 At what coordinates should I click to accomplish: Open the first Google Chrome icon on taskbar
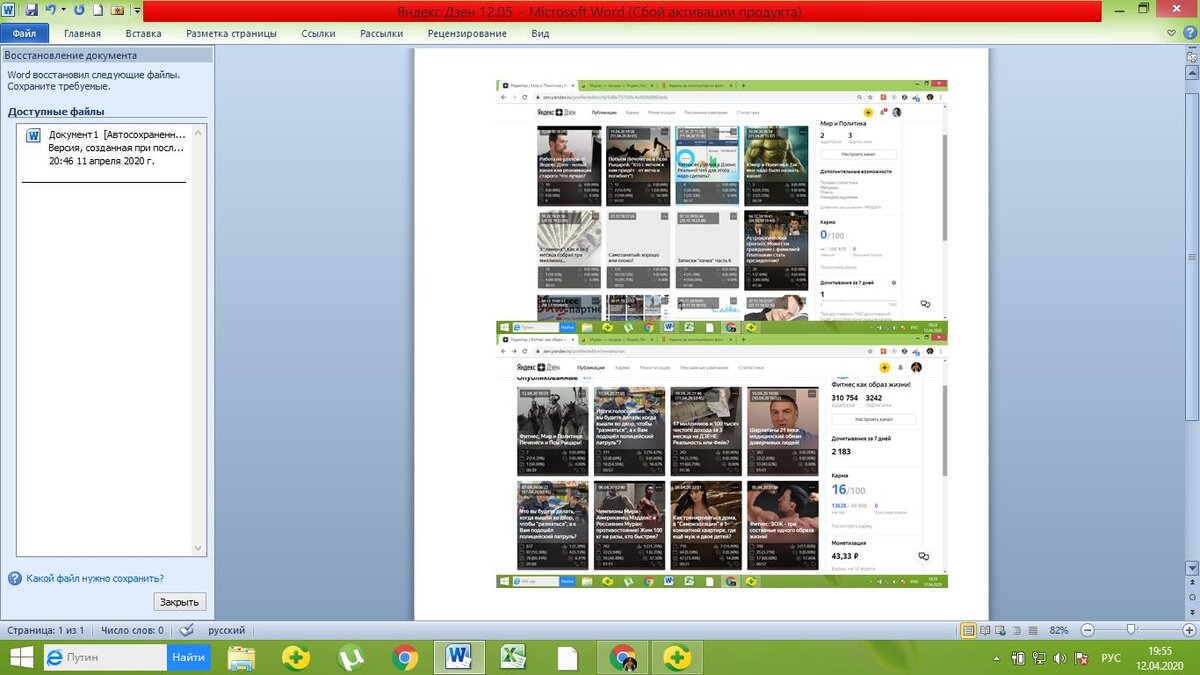point(405,657)
